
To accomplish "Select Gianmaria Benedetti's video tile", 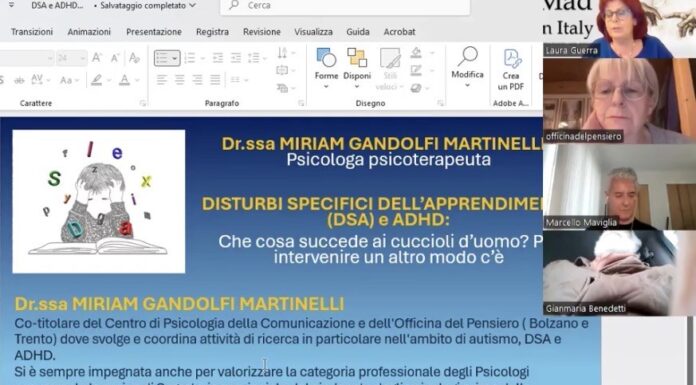I will click(619, 273).
